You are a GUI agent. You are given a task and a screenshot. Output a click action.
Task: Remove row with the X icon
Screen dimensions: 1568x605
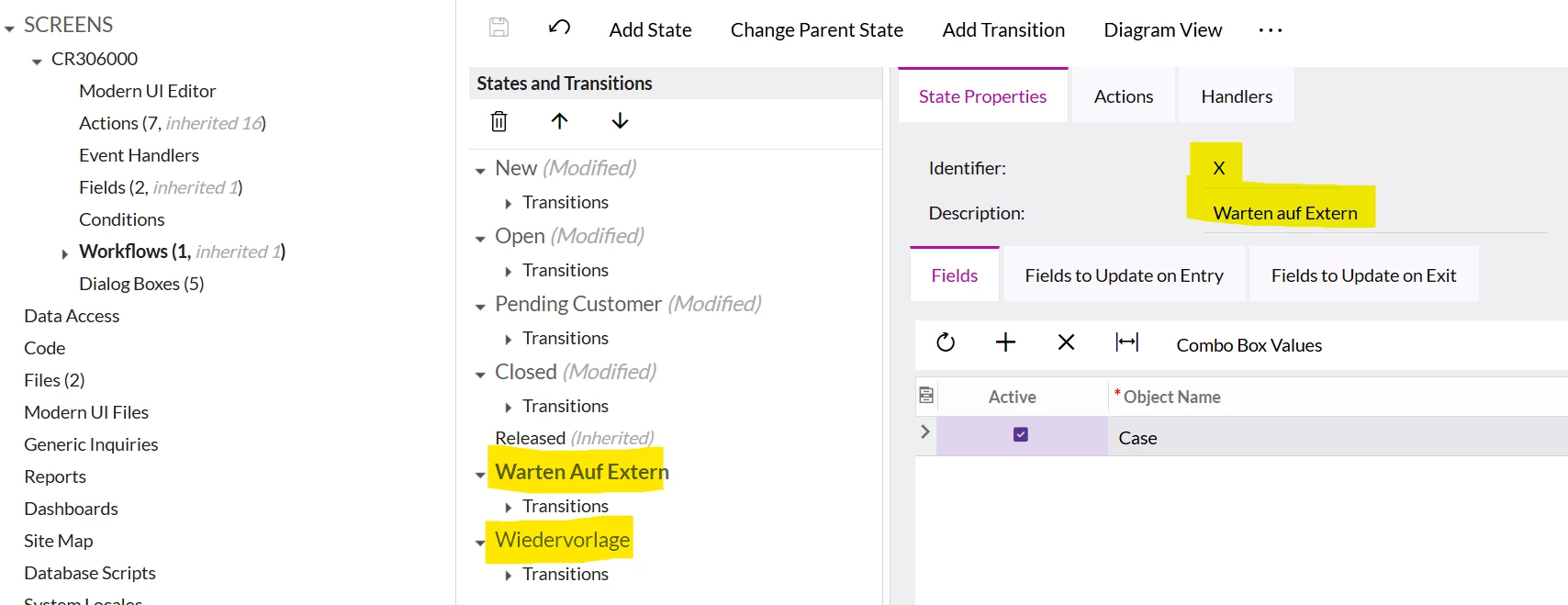click(x=1066, y=342)
